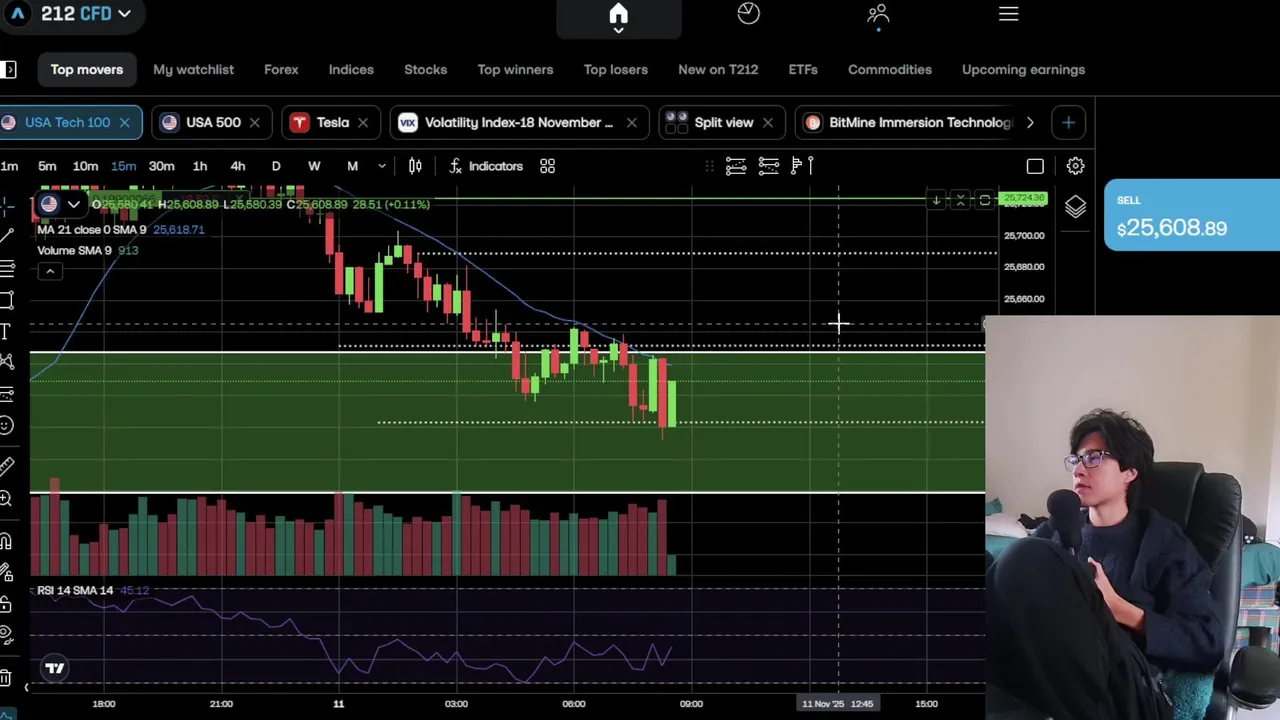Go to the home screen icon
The width and height of the screenshot is (1280, 720).
618,14
